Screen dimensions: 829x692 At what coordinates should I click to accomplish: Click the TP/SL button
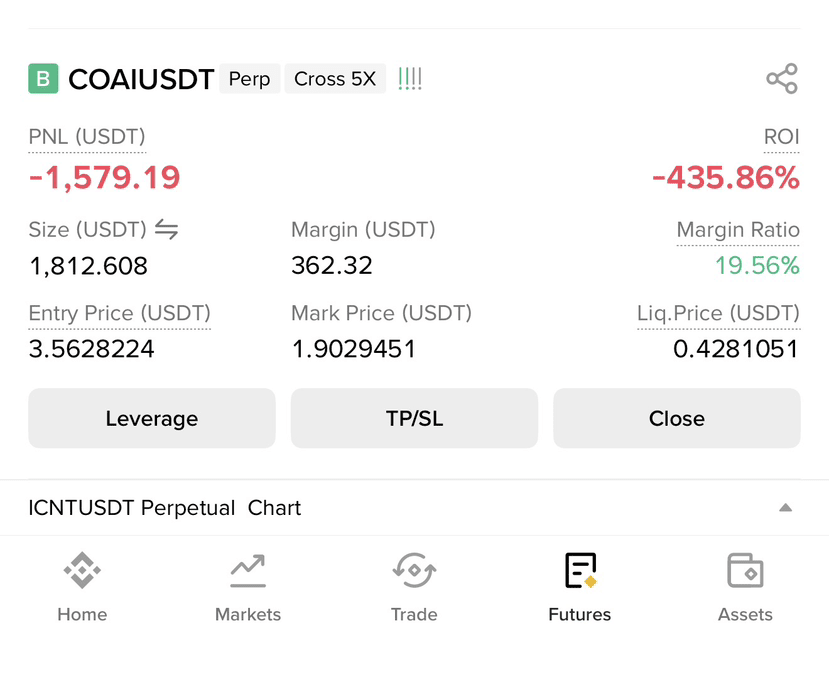[414, 418]
